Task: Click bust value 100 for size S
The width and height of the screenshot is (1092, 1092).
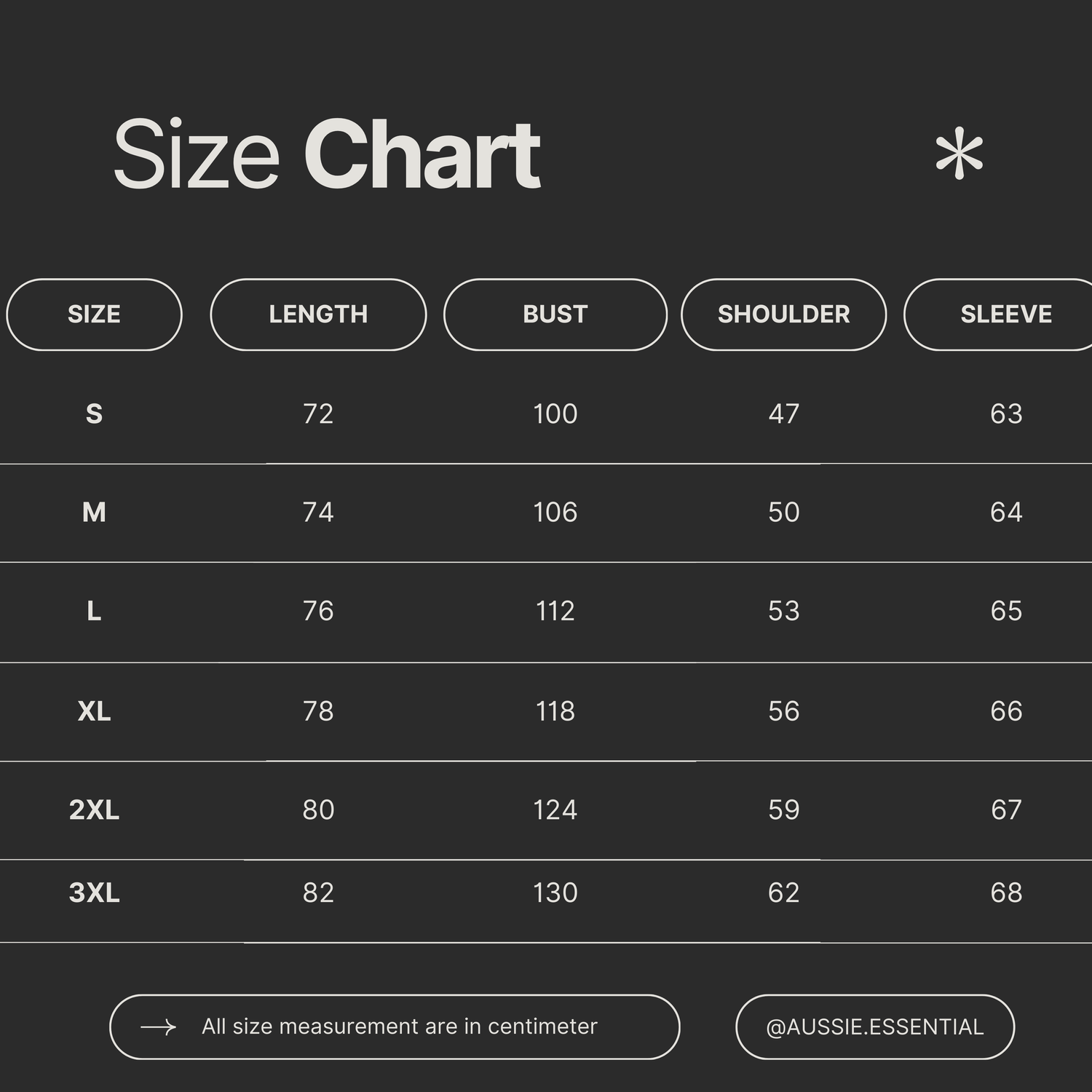Action: [x=555, y=414]
